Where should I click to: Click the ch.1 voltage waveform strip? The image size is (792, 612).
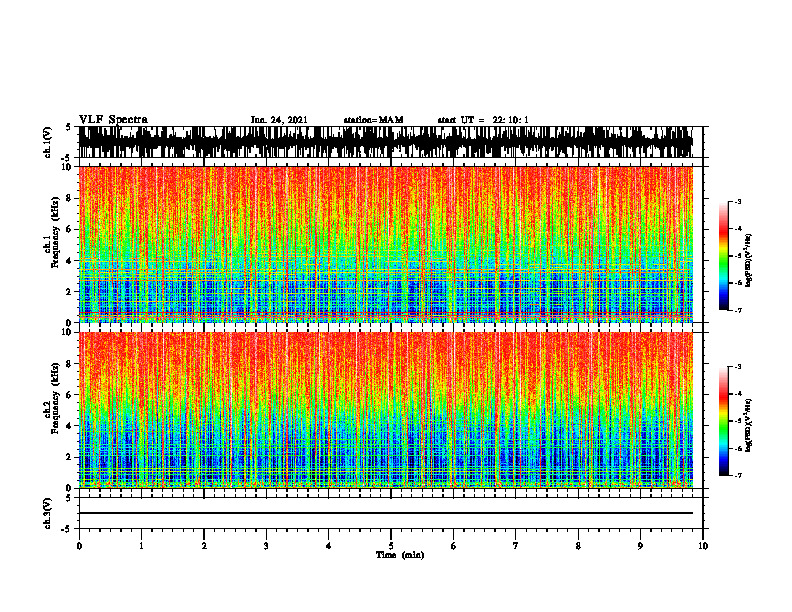pyautogui.click(x=385, y=142)
